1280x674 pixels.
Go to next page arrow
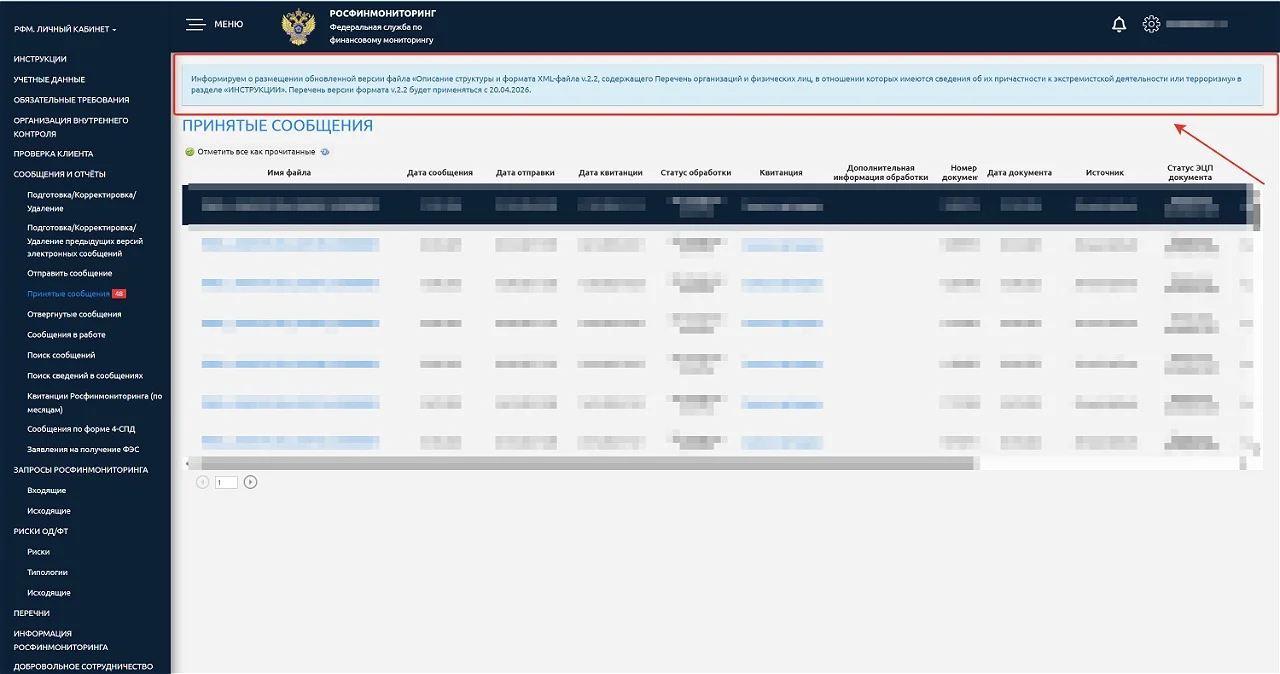click(250, 482)
